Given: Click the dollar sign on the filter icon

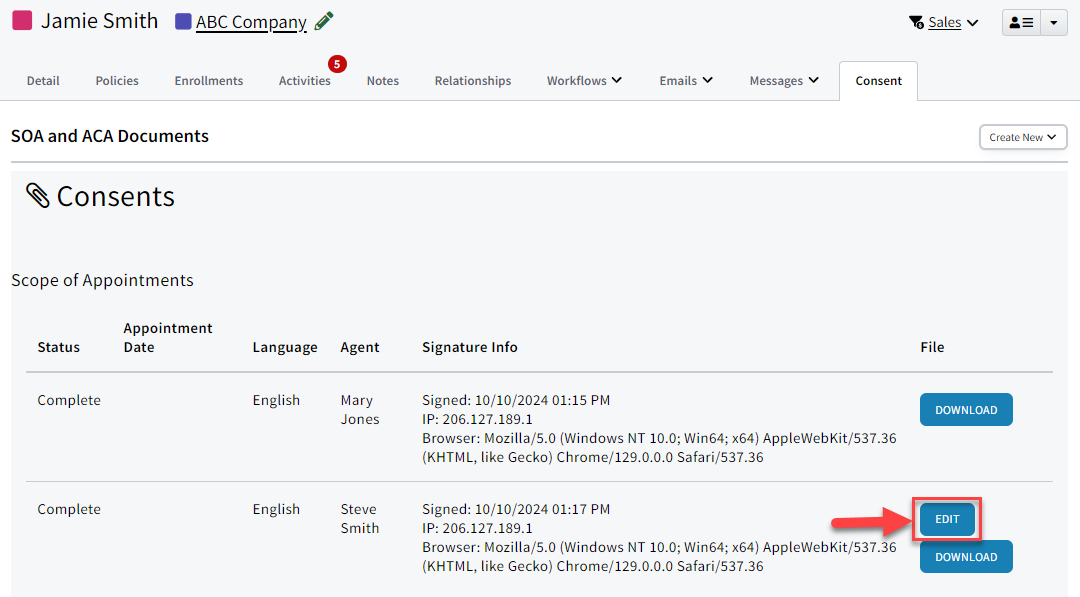Looking at the screenshot, I should [918, 26].
